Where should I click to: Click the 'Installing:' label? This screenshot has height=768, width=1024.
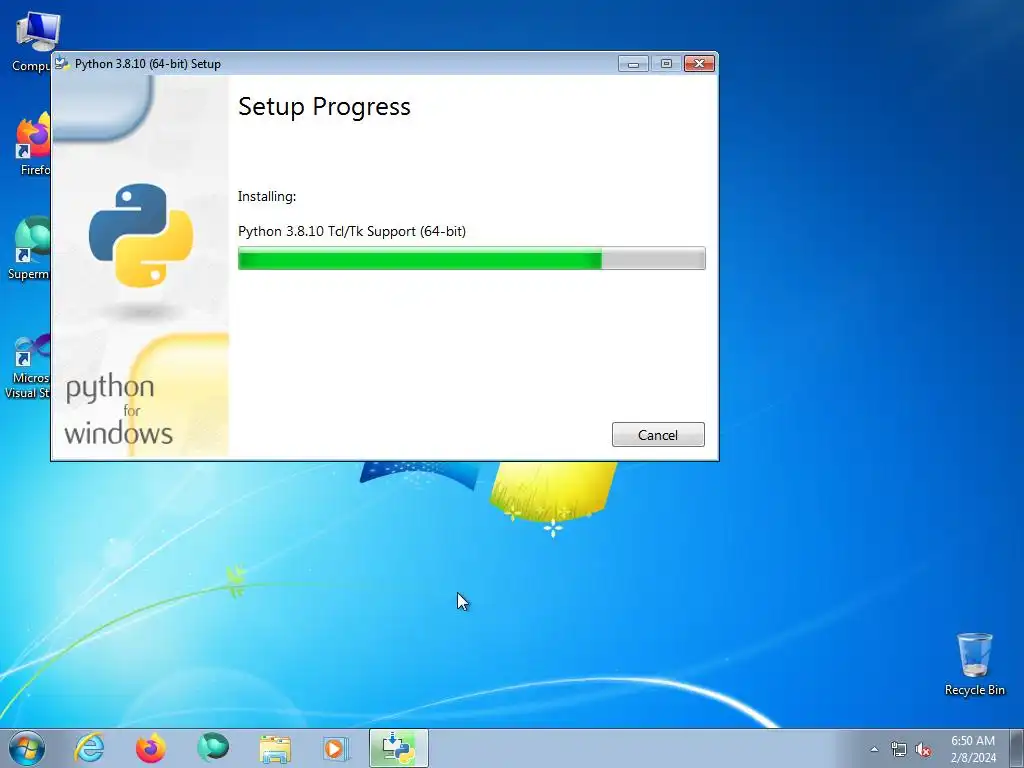(x=266, y=196)
